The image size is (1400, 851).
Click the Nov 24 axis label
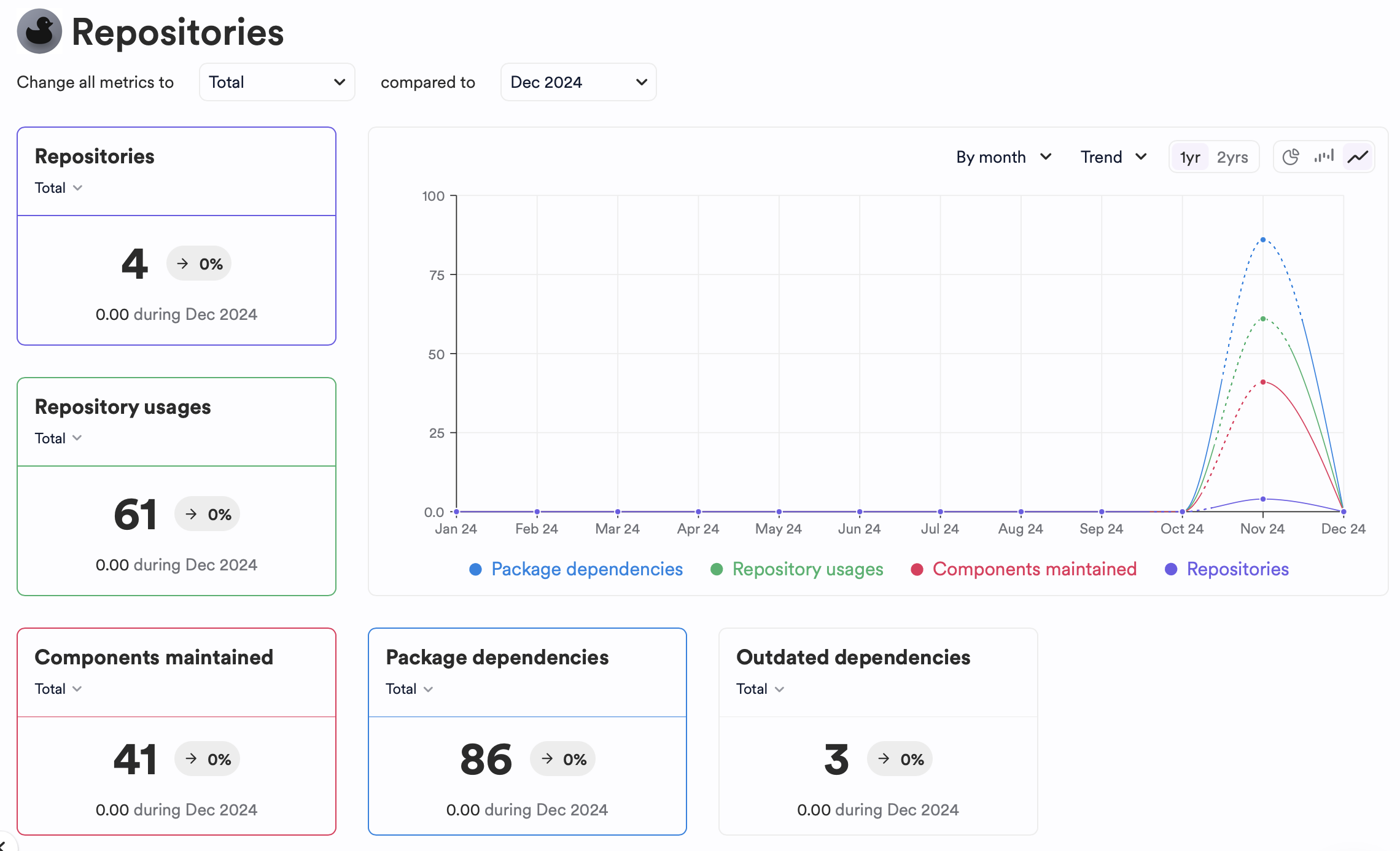tap(1262, 529)
